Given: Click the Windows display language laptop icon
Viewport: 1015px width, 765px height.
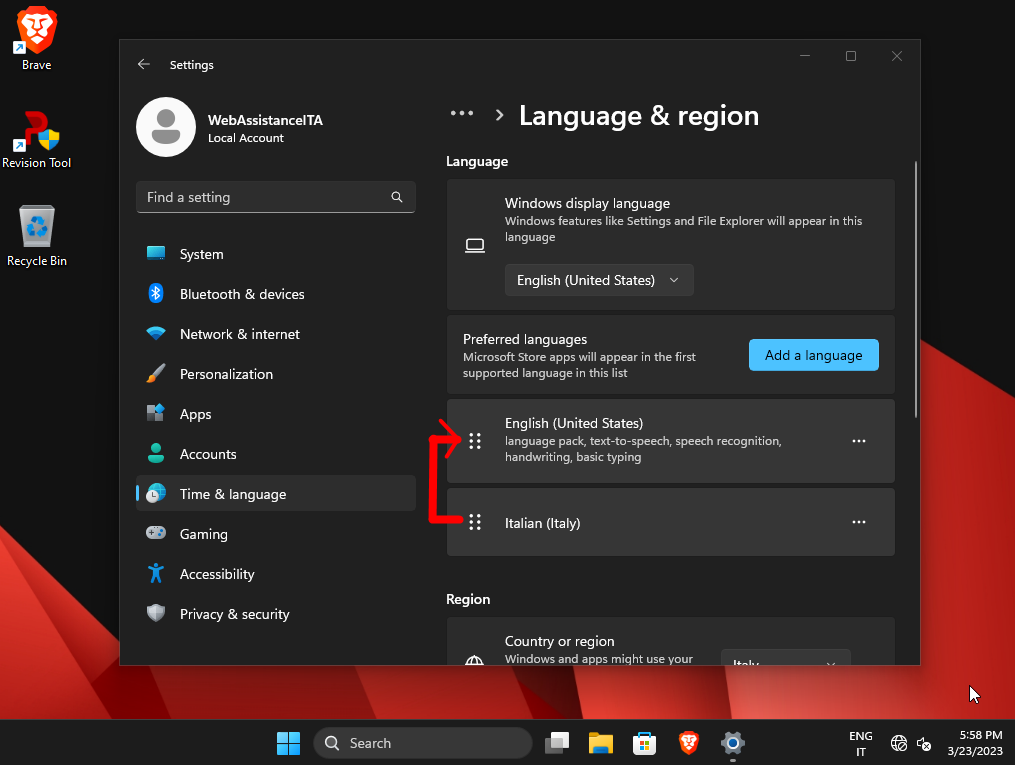Looking at the screenshot, I should pyautogui.click(x=475, y=245).
